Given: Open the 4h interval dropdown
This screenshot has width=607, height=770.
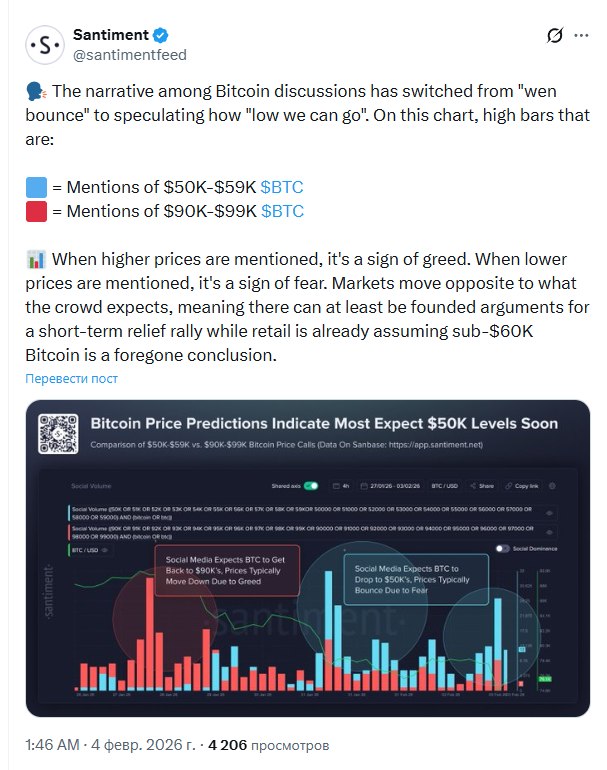Looking at the screenshot, I should pyautogui.click(x=342, y=486).
